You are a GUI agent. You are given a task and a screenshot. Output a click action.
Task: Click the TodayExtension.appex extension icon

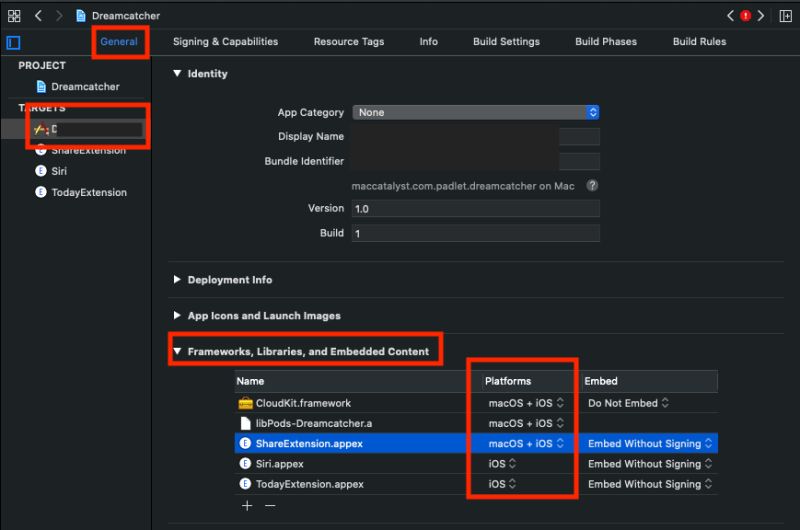(x=245, y=484)
